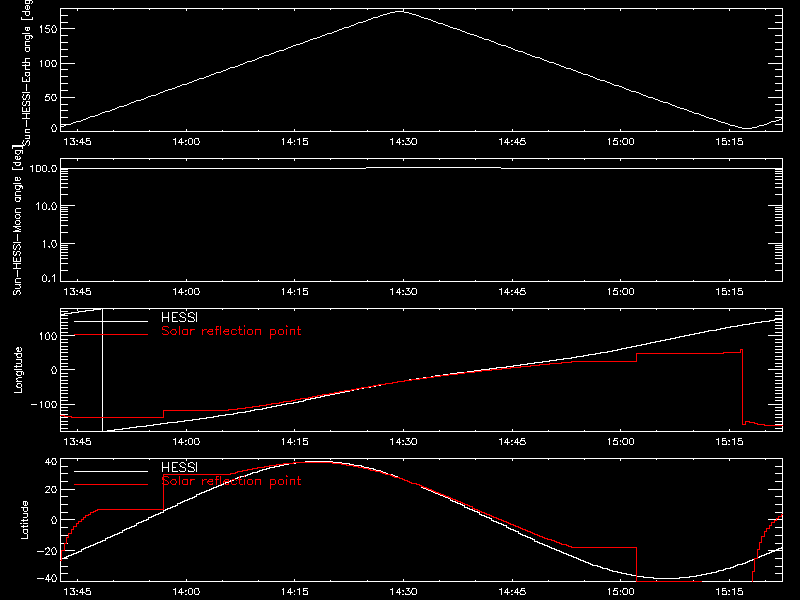
Task: Click the 10.0 tick on Moon angle axis
Action: click(46, 206)
